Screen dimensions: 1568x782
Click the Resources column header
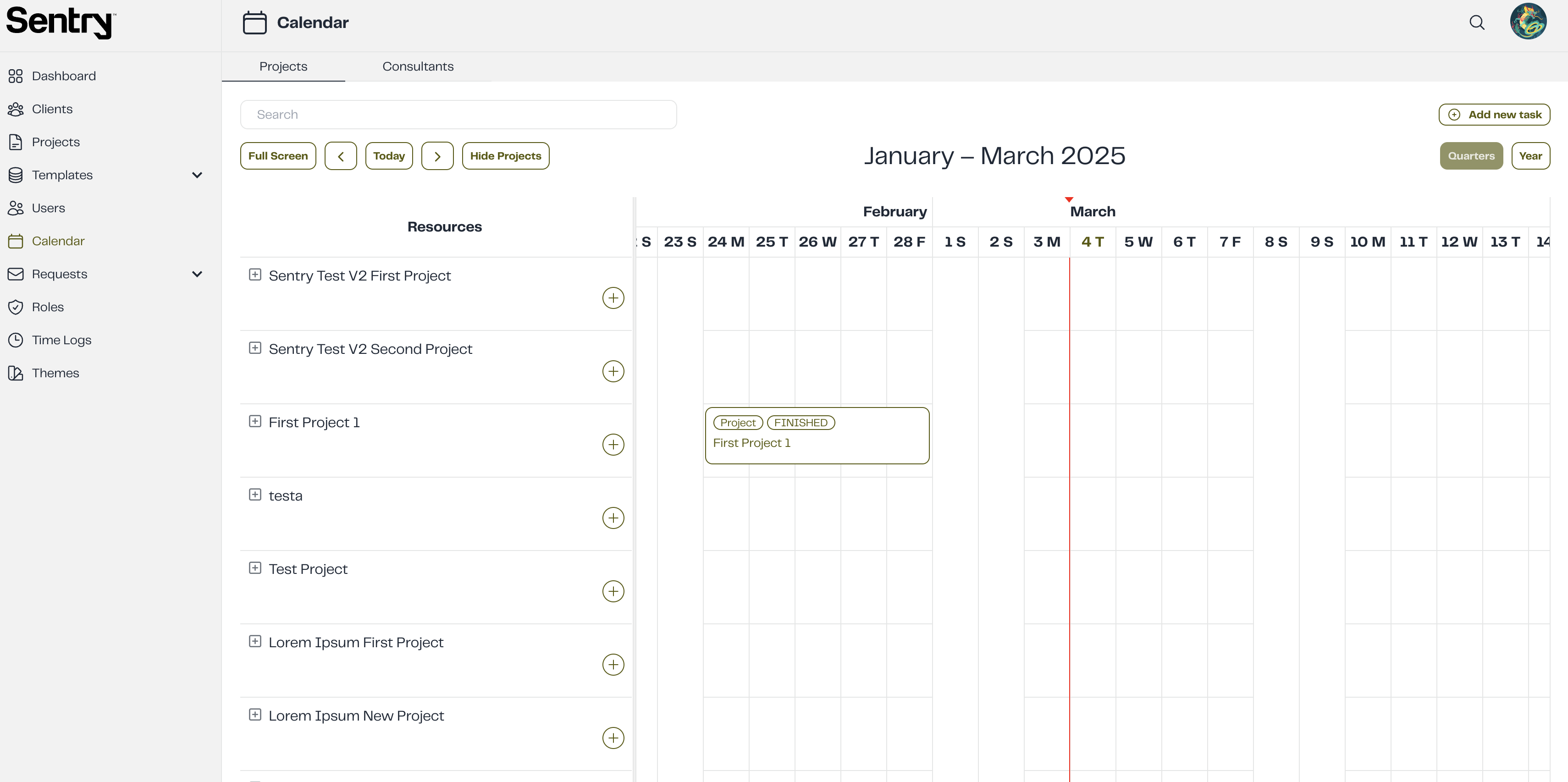444,227
